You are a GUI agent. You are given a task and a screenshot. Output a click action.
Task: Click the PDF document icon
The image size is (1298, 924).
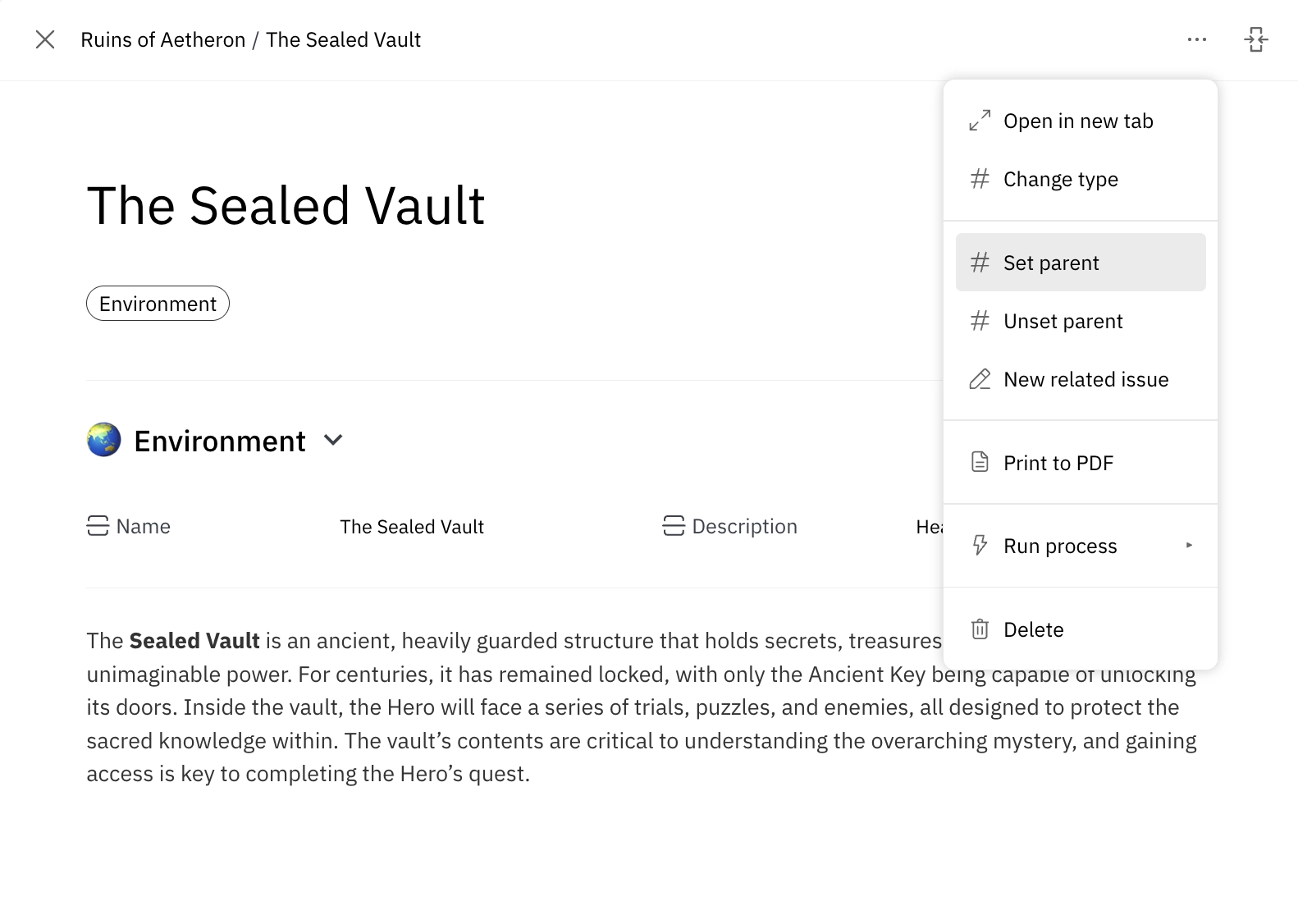(x=980, y=463)
